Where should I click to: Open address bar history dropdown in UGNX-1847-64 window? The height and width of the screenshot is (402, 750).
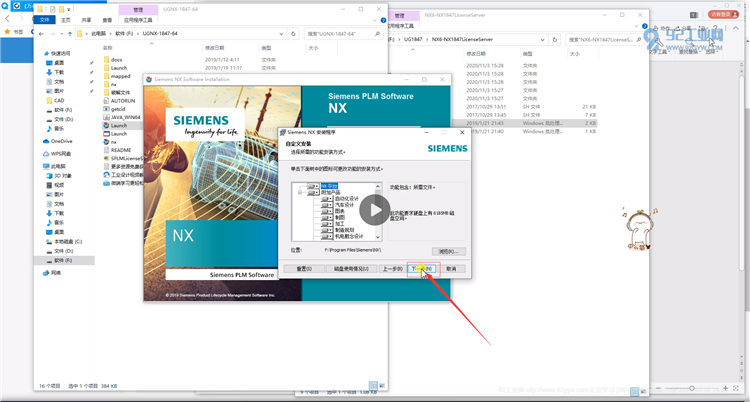(281, 34)
